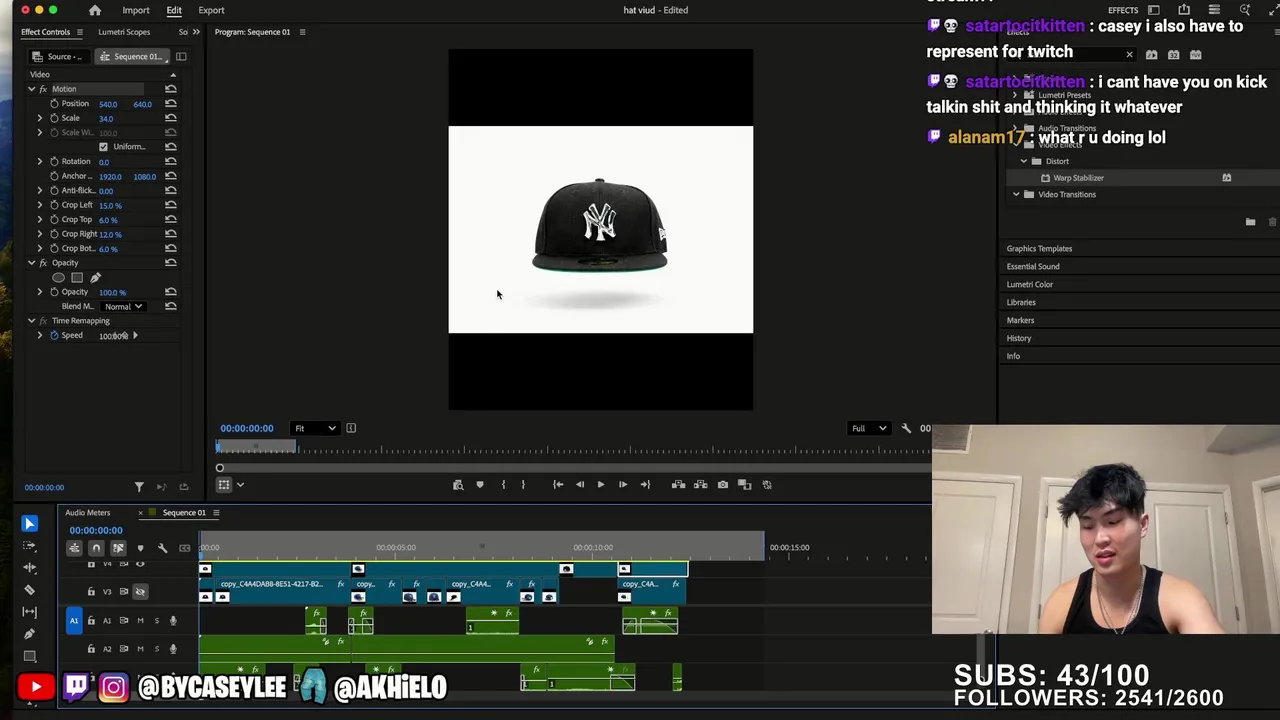The height and width of the screenshot is (720, 1280).
Task: Play the sequence in Program monitor
Action: (601, 485)
